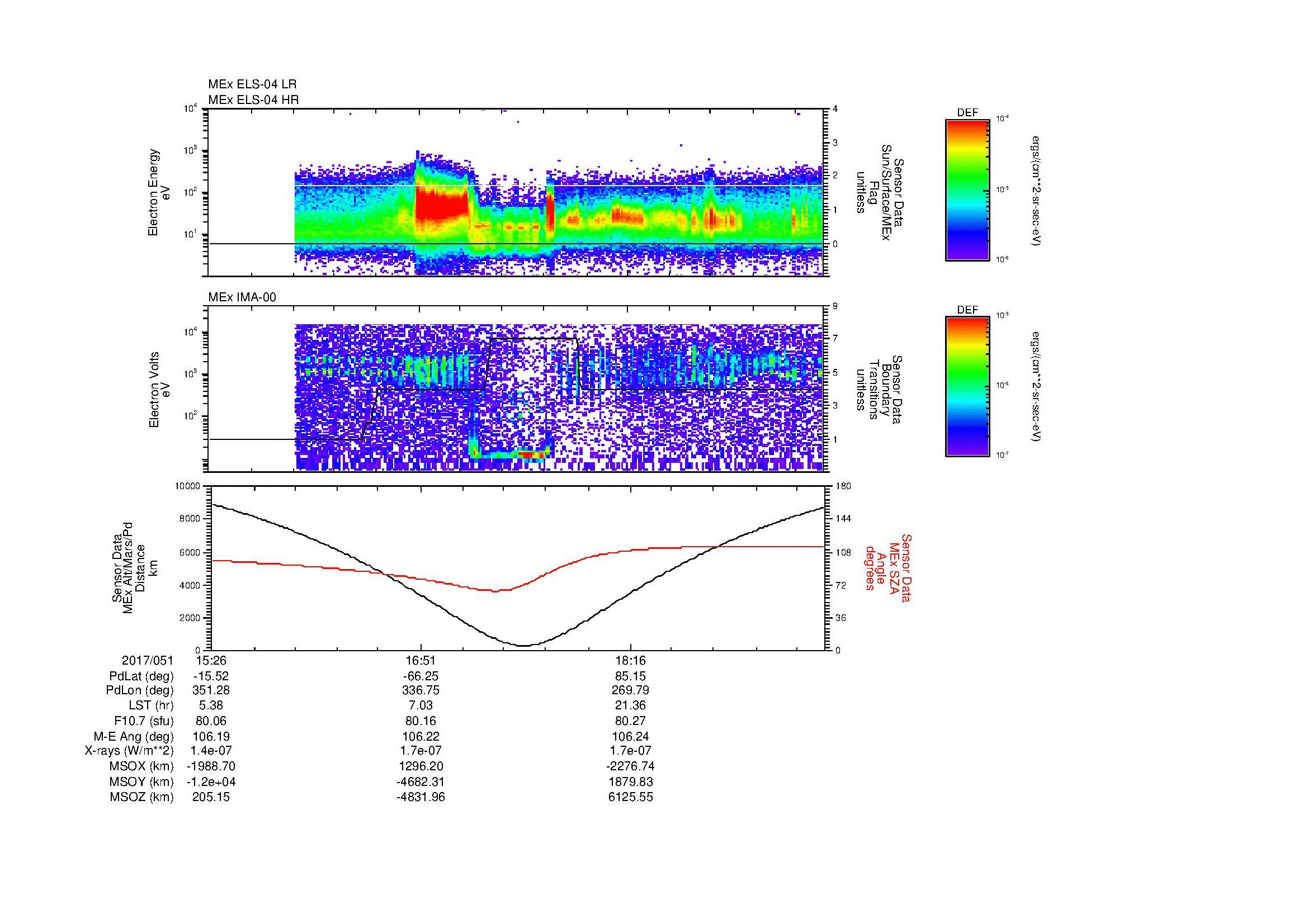The width and height of the screenshot is (1308, 924).
Task: Select the ELS electron DEF color bar
Action: coord(967,189)
